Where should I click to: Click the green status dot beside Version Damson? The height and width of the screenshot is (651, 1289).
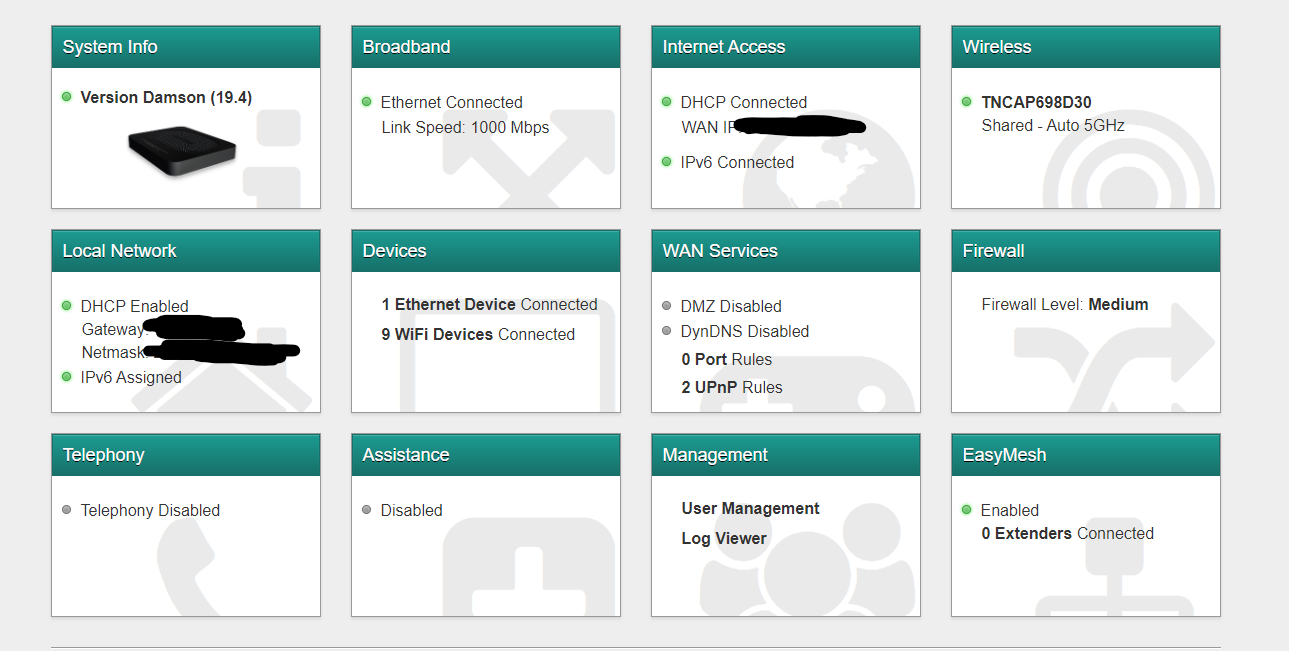pos(67,97)
